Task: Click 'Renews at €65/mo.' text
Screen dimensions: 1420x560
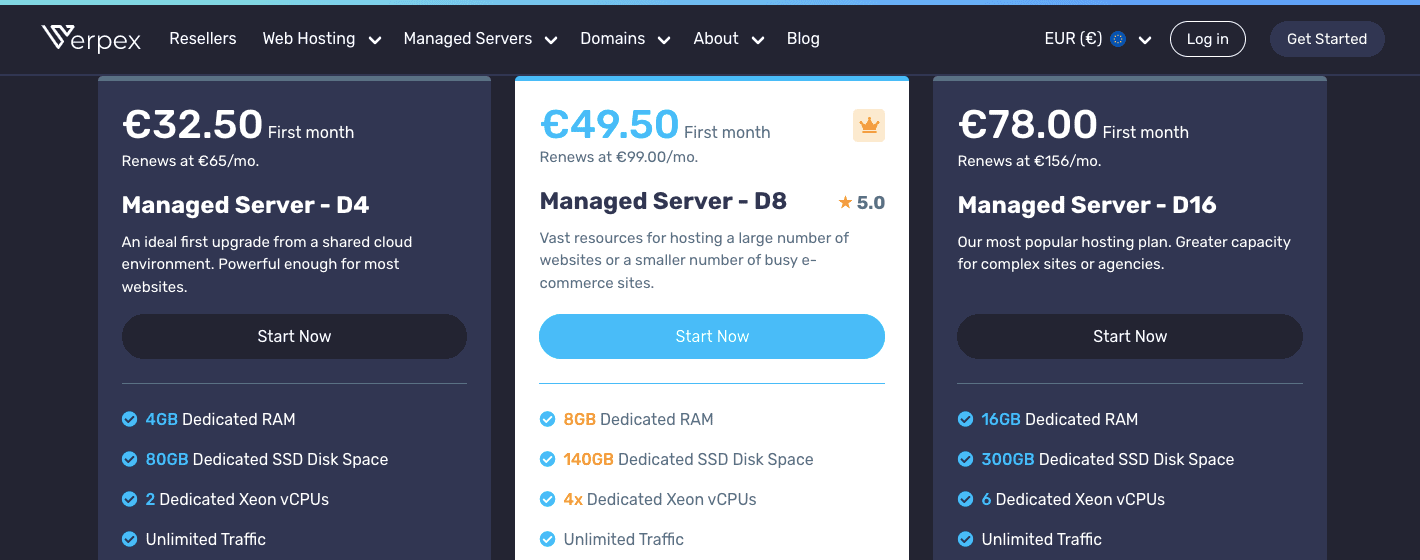Action: tap(190, 161)
